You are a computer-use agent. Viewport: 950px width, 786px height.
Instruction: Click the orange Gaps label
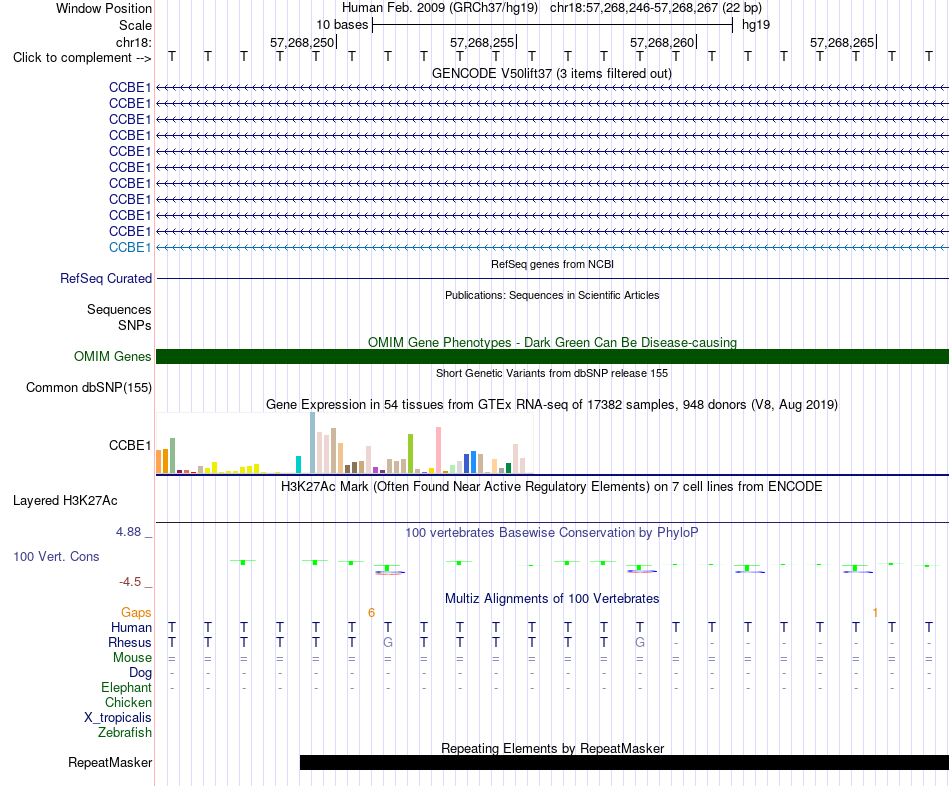pyautogui.click(x=136, y=613)
